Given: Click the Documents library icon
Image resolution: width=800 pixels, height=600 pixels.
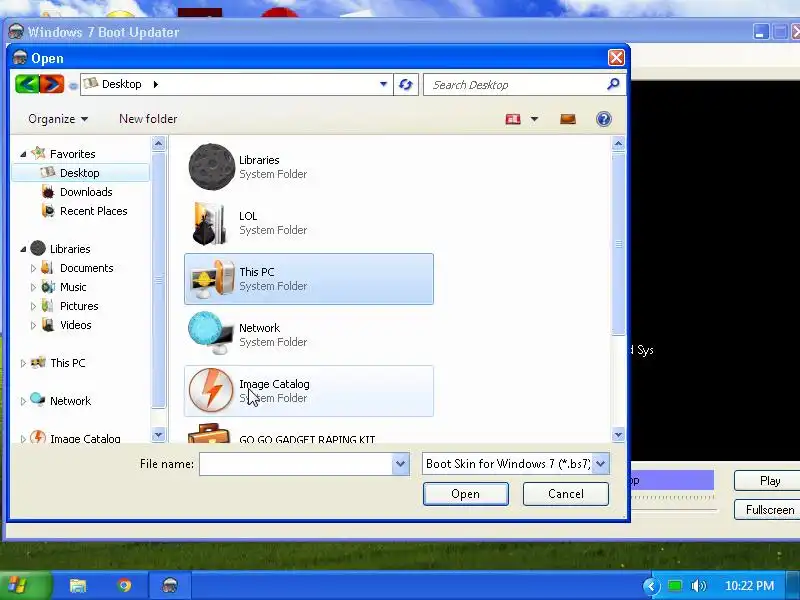Looking at the screenshot, I should 47,267.
